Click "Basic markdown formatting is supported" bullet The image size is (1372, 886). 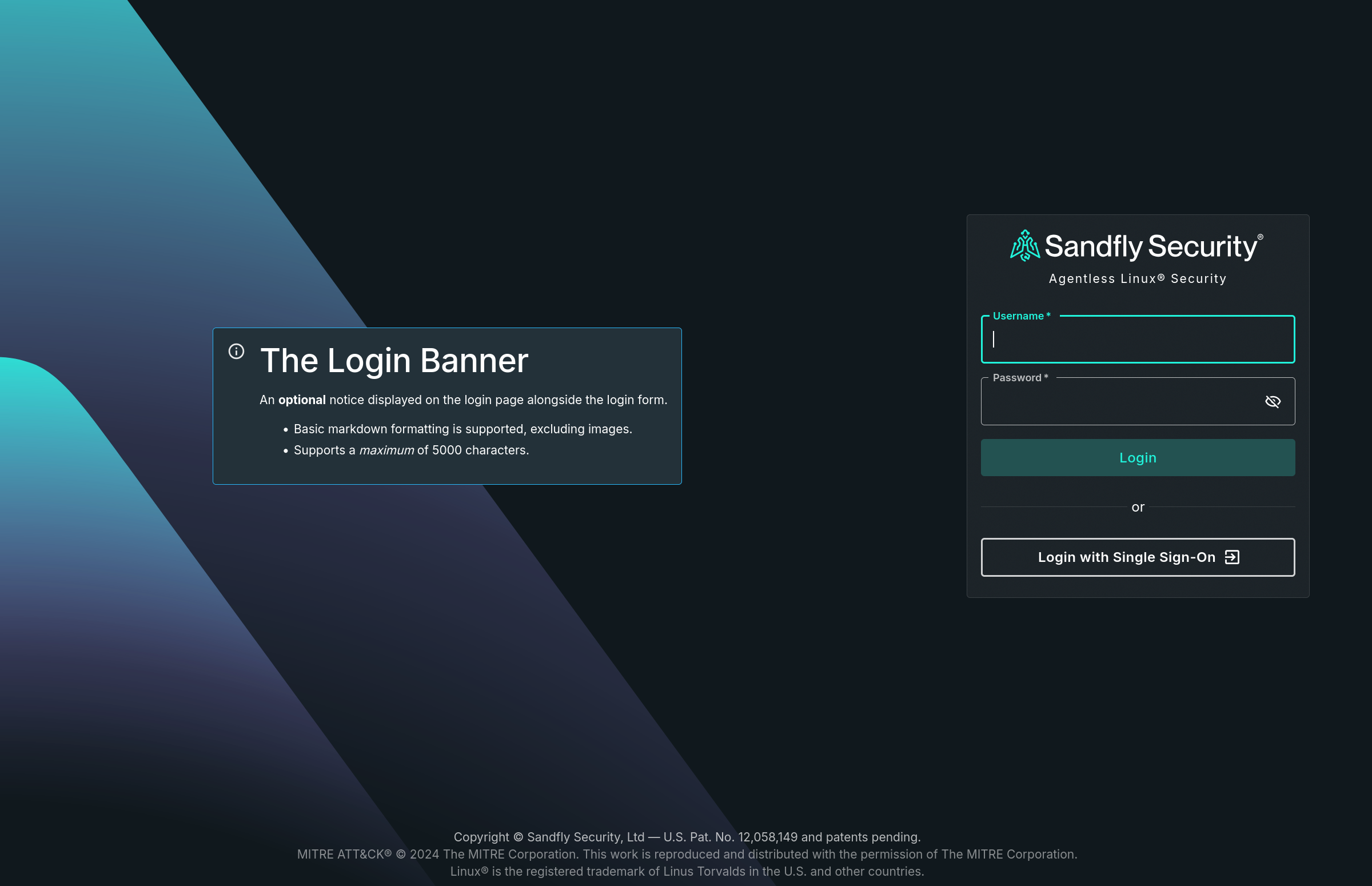click(x=462, y=429)
